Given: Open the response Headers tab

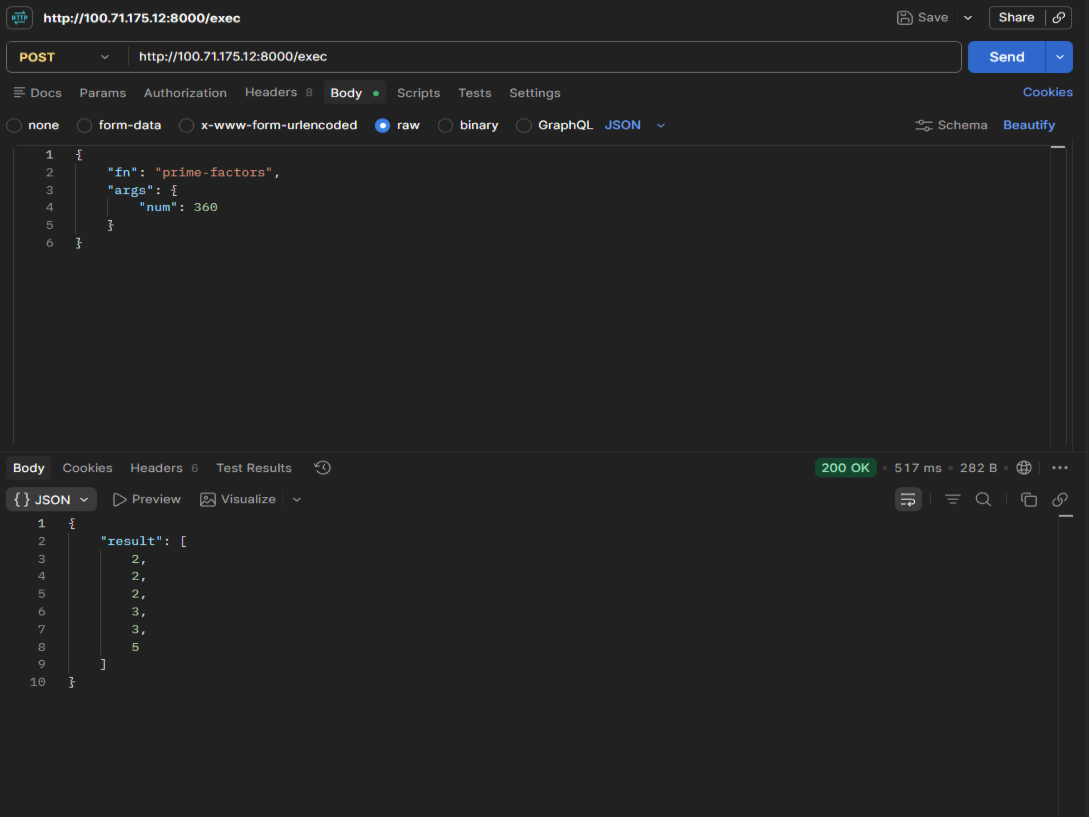Looking at the screenshot, I should coord(164,468).
